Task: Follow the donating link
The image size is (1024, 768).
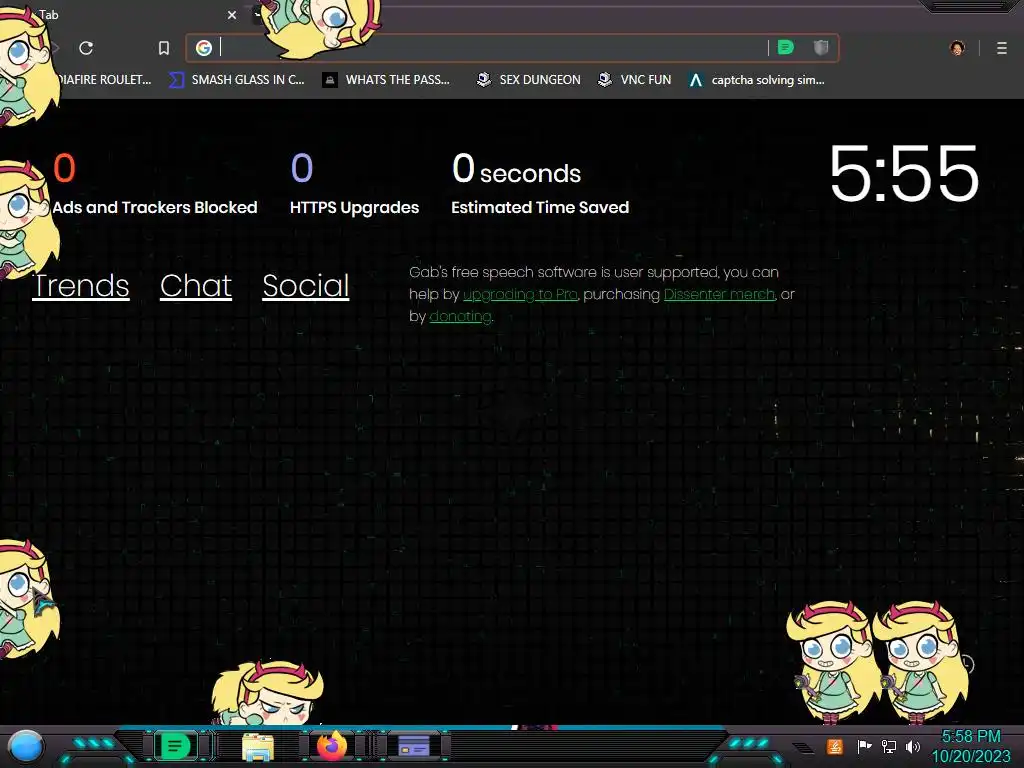Action: tap(460, 317)
